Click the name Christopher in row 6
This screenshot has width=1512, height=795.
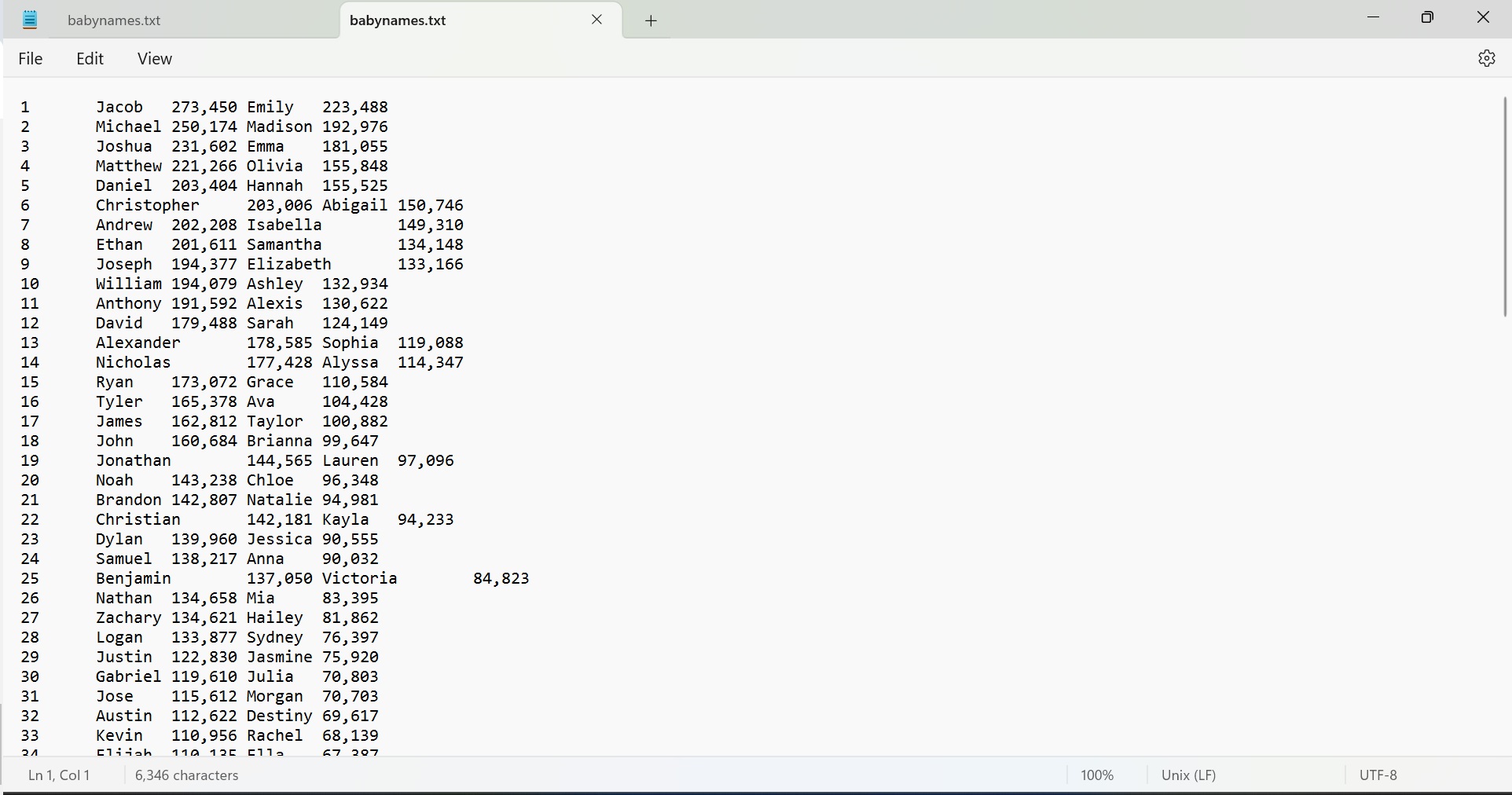tap(148, 205)
